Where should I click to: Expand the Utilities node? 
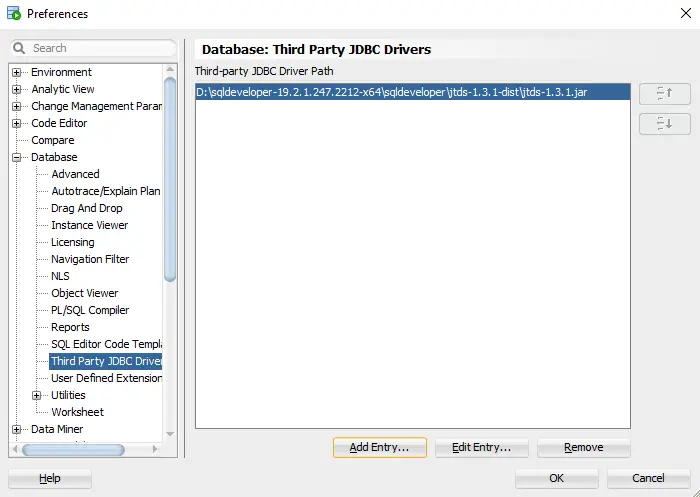coord(37,395)
